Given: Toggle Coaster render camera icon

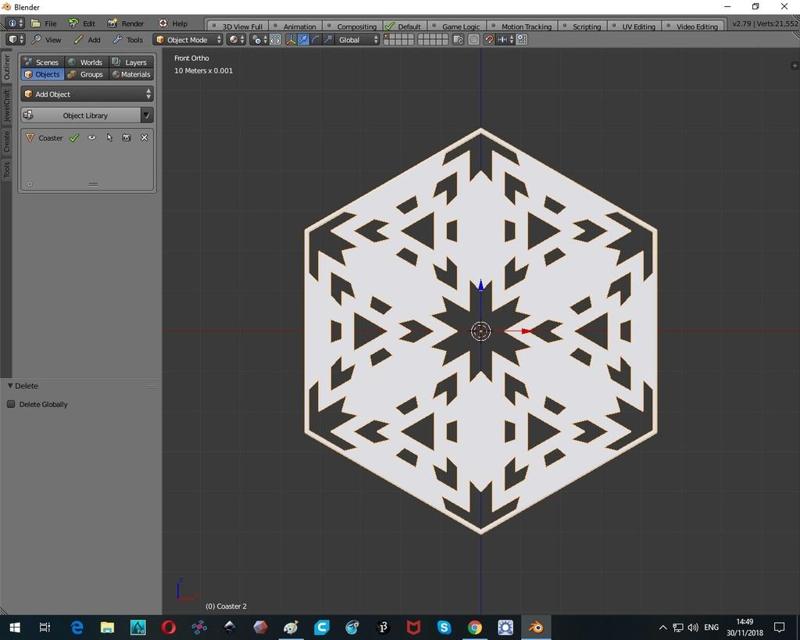Looking at the screenshot, I should pos(127,138).
